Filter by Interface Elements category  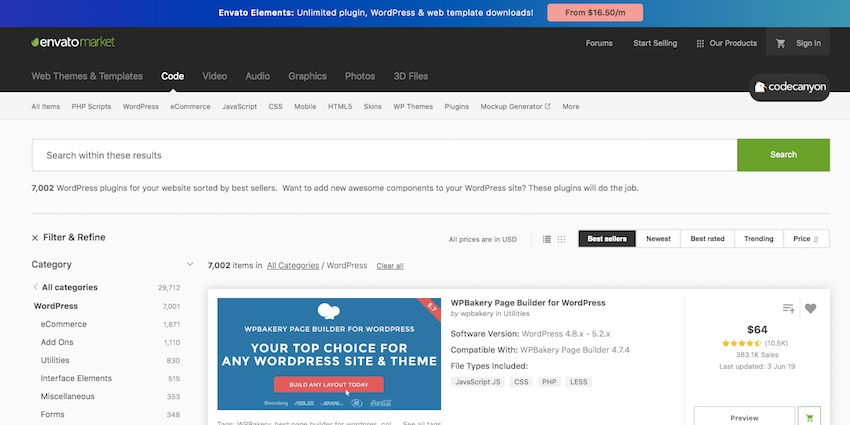[76, 378]
